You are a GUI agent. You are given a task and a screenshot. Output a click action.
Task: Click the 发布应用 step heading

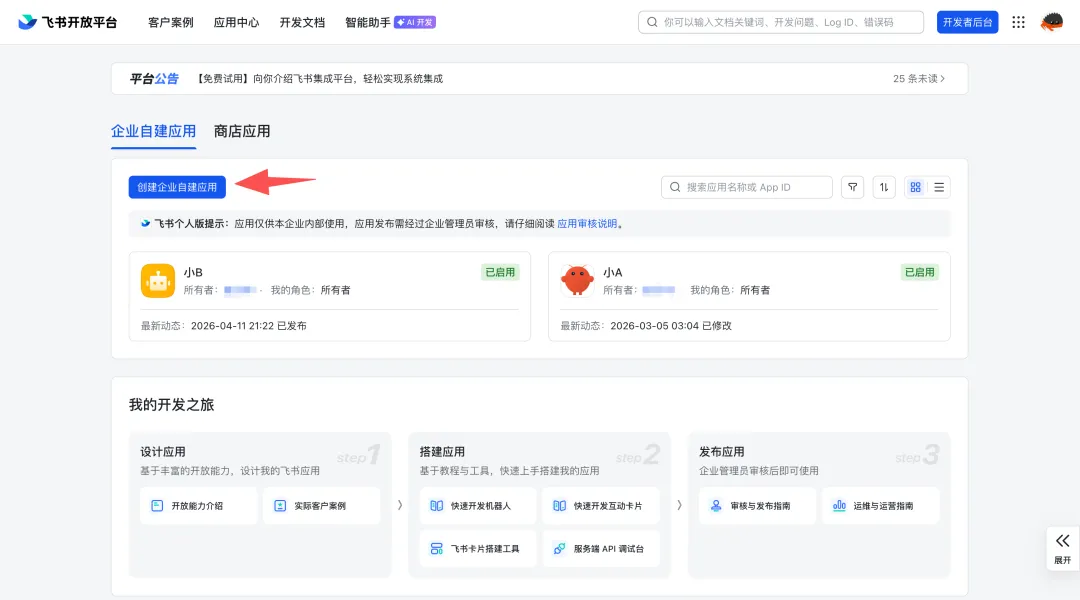pyautogui.click(x=722, y=452)
